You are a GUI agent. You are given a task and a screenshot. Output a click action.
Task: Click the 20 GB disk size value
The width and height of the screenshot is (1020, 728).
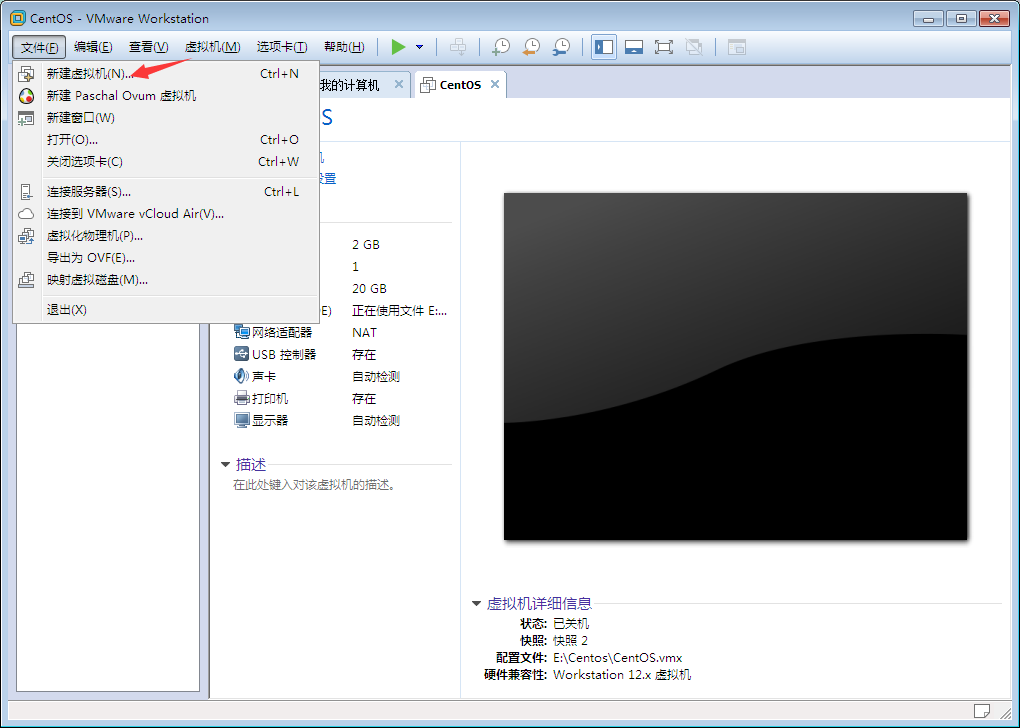point(369,288)
